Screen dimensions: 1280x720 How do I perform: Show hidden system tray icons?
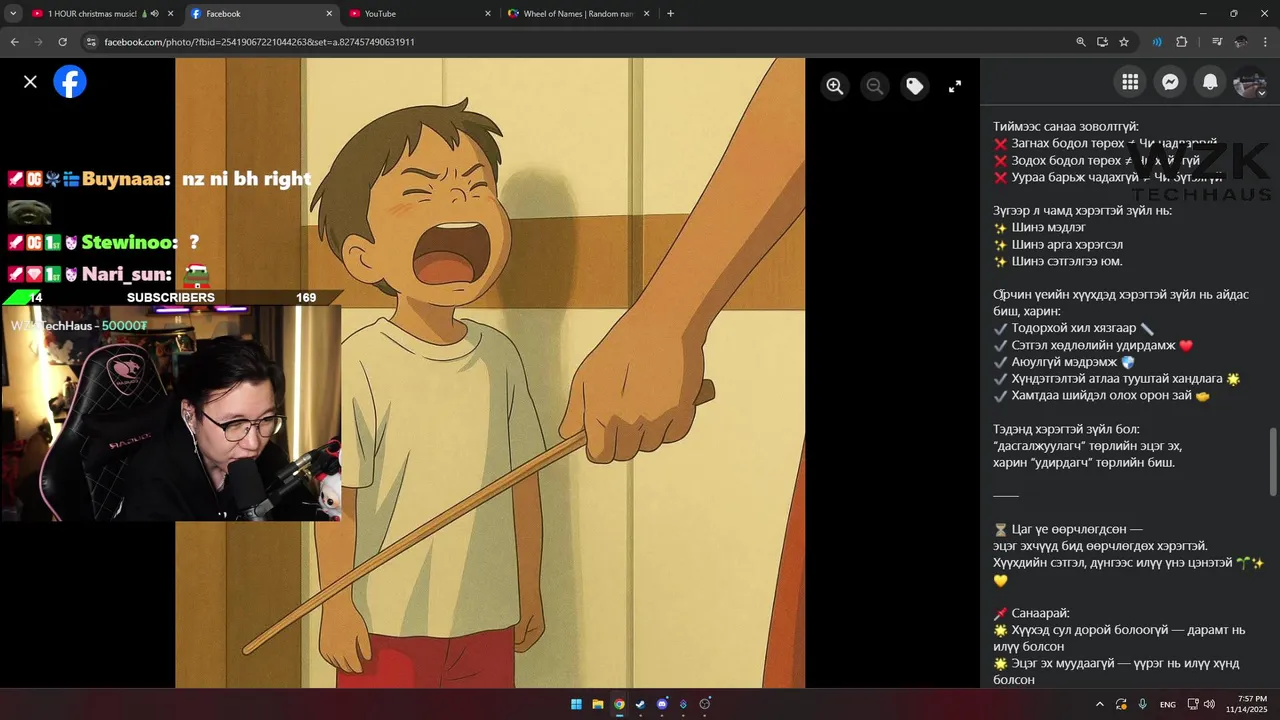(x=1100, y=704)
